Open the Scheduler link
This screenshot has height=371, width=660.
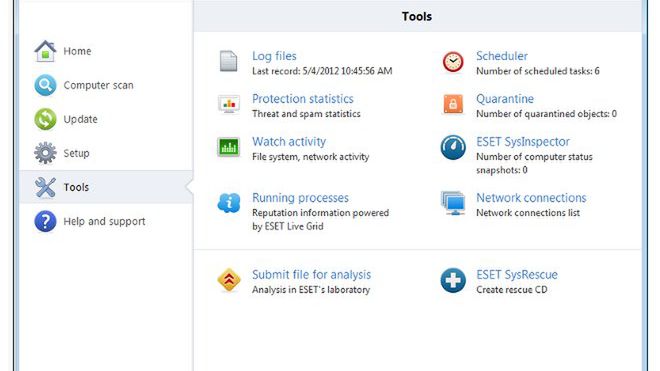click(x=502, y=56)
